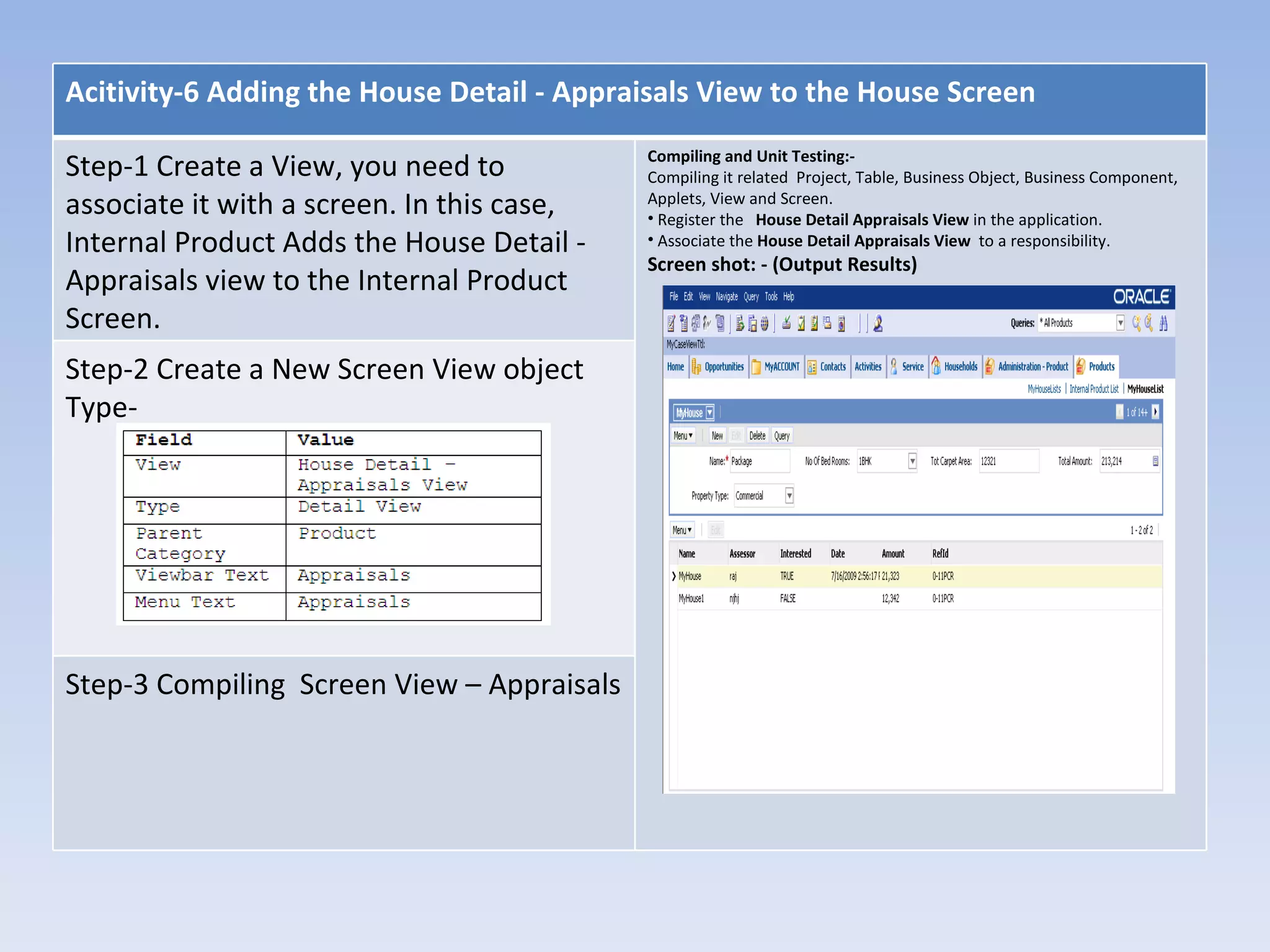
Task: Click the report chart device icon
Action: 841,324
